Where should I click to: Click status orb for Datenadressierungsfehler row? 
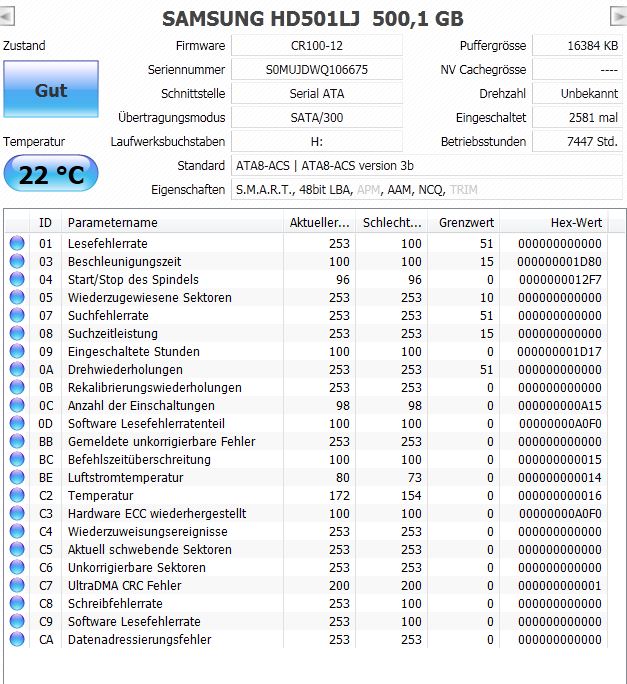[17, 639]
